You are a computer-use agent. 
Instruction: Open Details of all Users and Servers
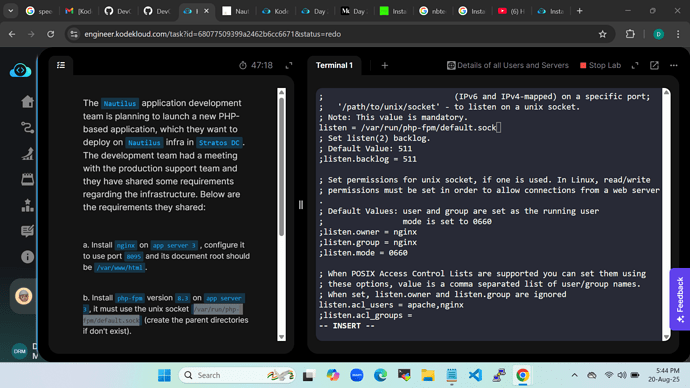[x=507, y=66]
